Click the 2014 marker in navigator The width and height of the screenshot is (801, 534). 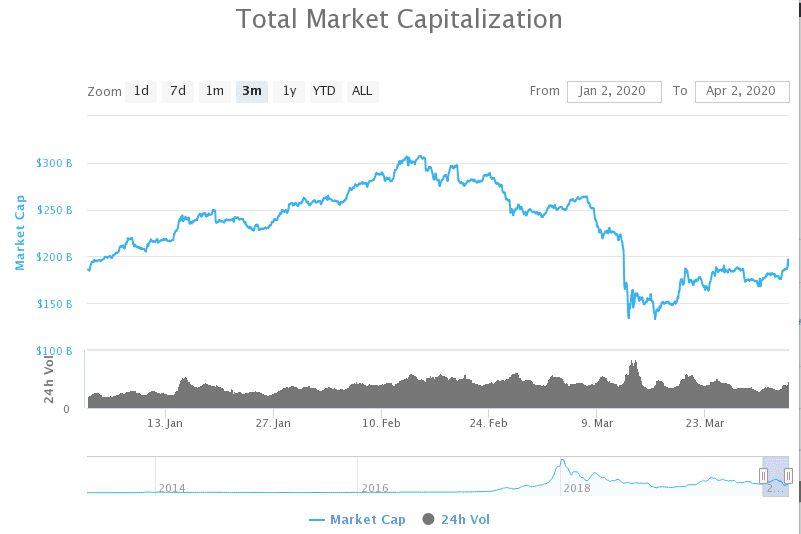point(172,488)
